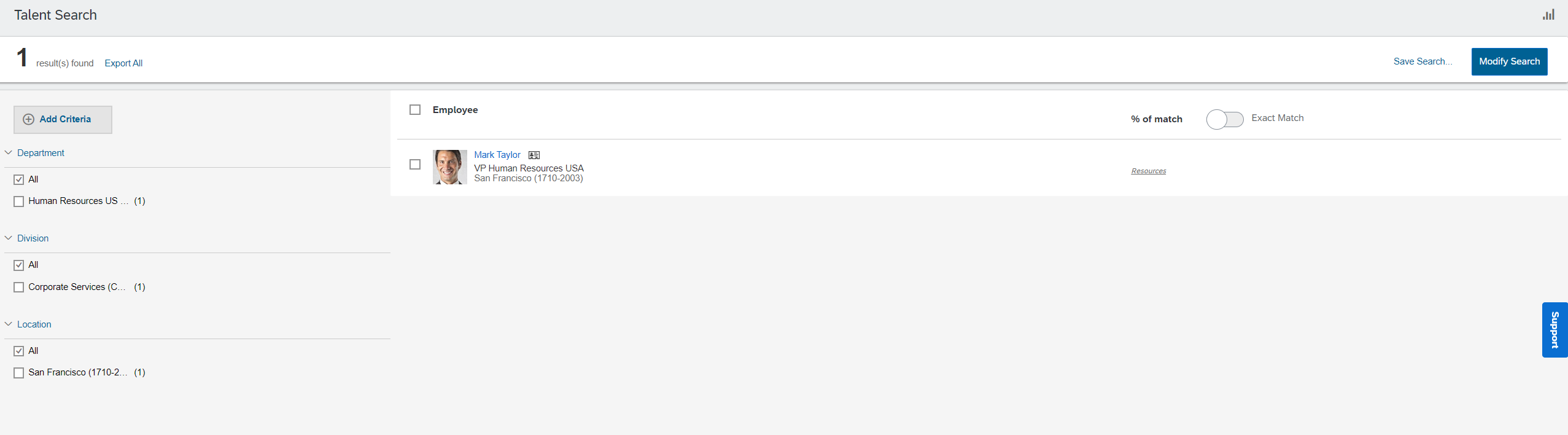The image size is (1568, 435).
Task: Click the Export All link
Action: [x=123, y=63]
